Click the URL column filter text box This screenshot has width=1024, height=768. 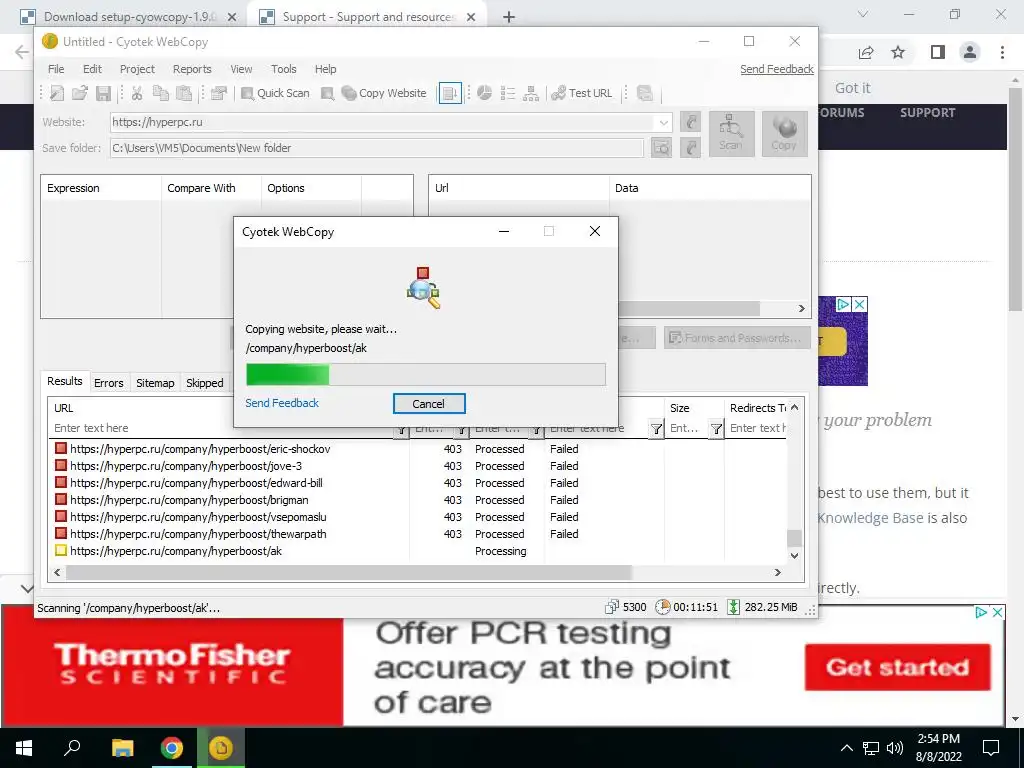click(x=224, y=428)
